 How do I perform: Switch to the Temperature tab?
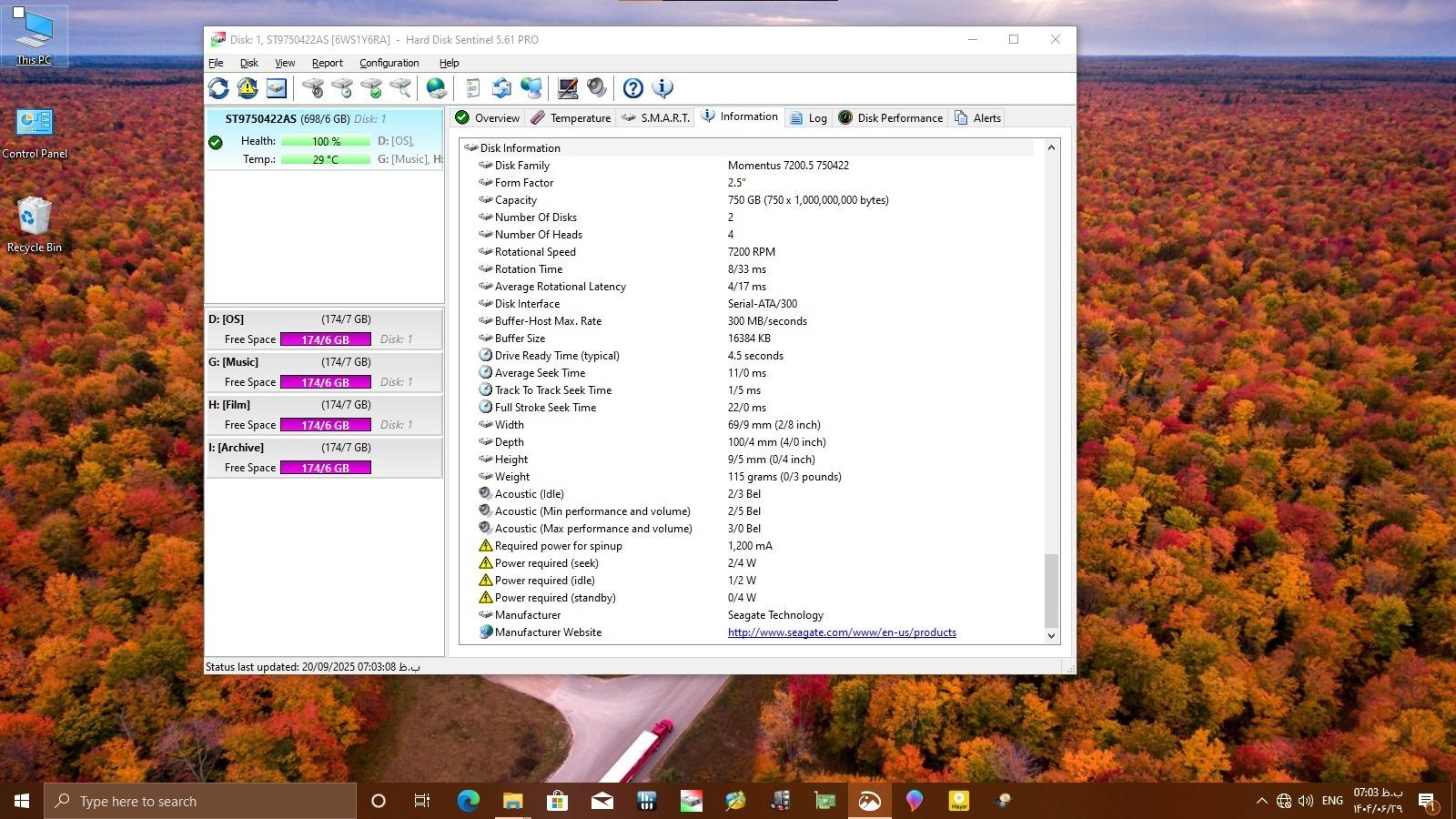571,118
